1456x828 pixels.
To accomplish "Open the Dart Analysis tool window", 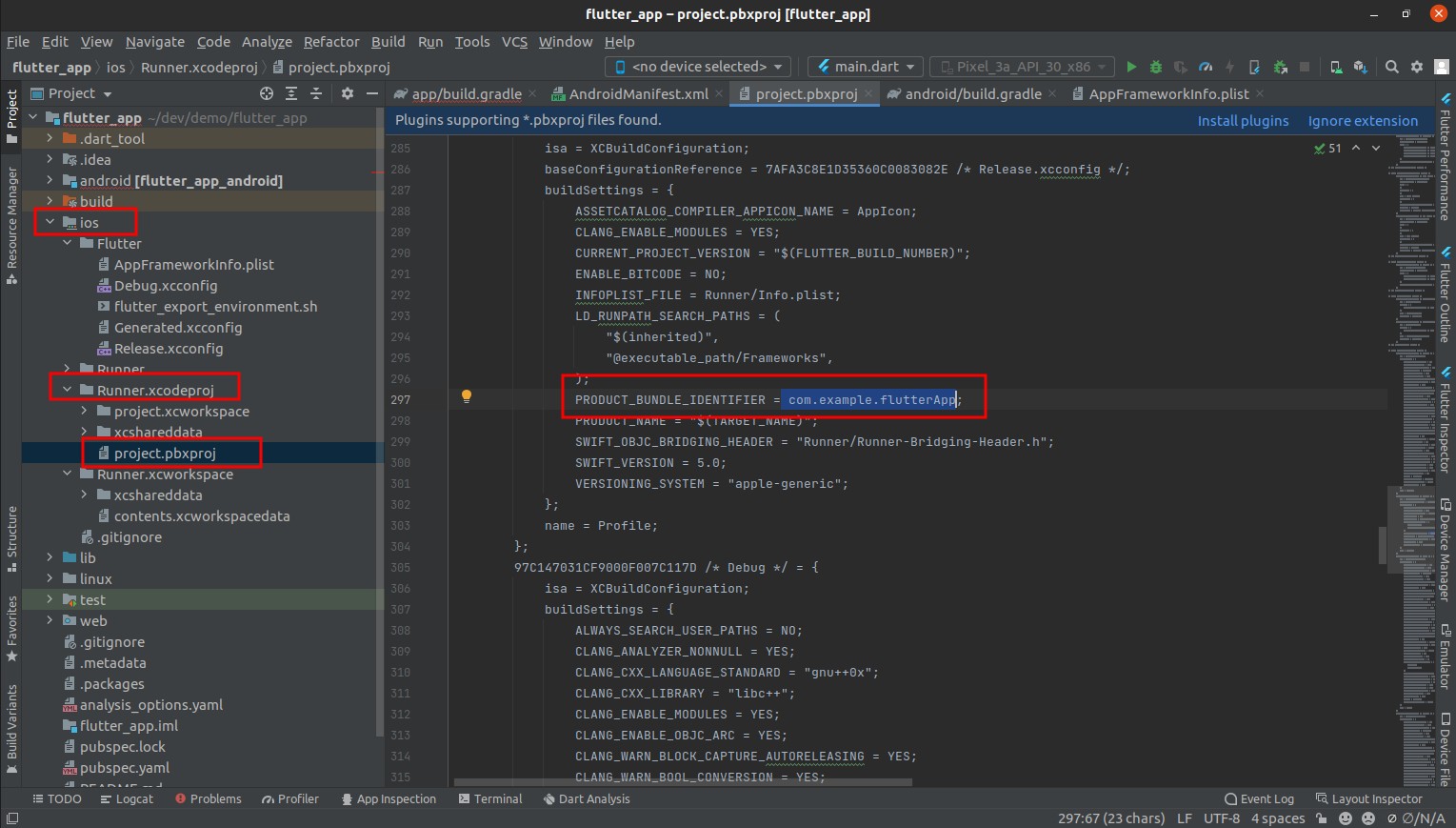I will (587, 798).
